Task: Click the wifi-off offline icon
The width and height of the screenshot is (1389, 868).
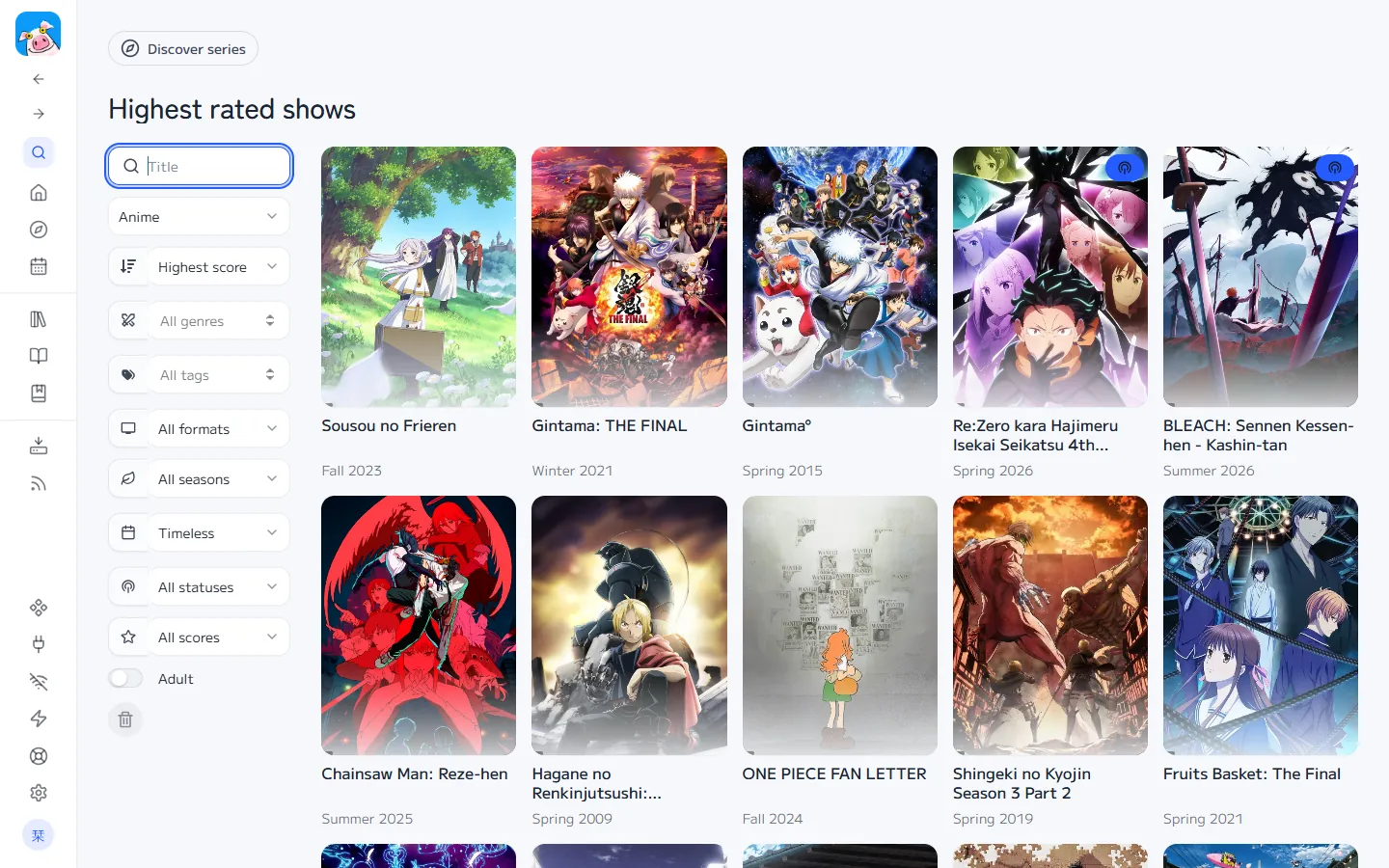Action: (x=39, y=682)
